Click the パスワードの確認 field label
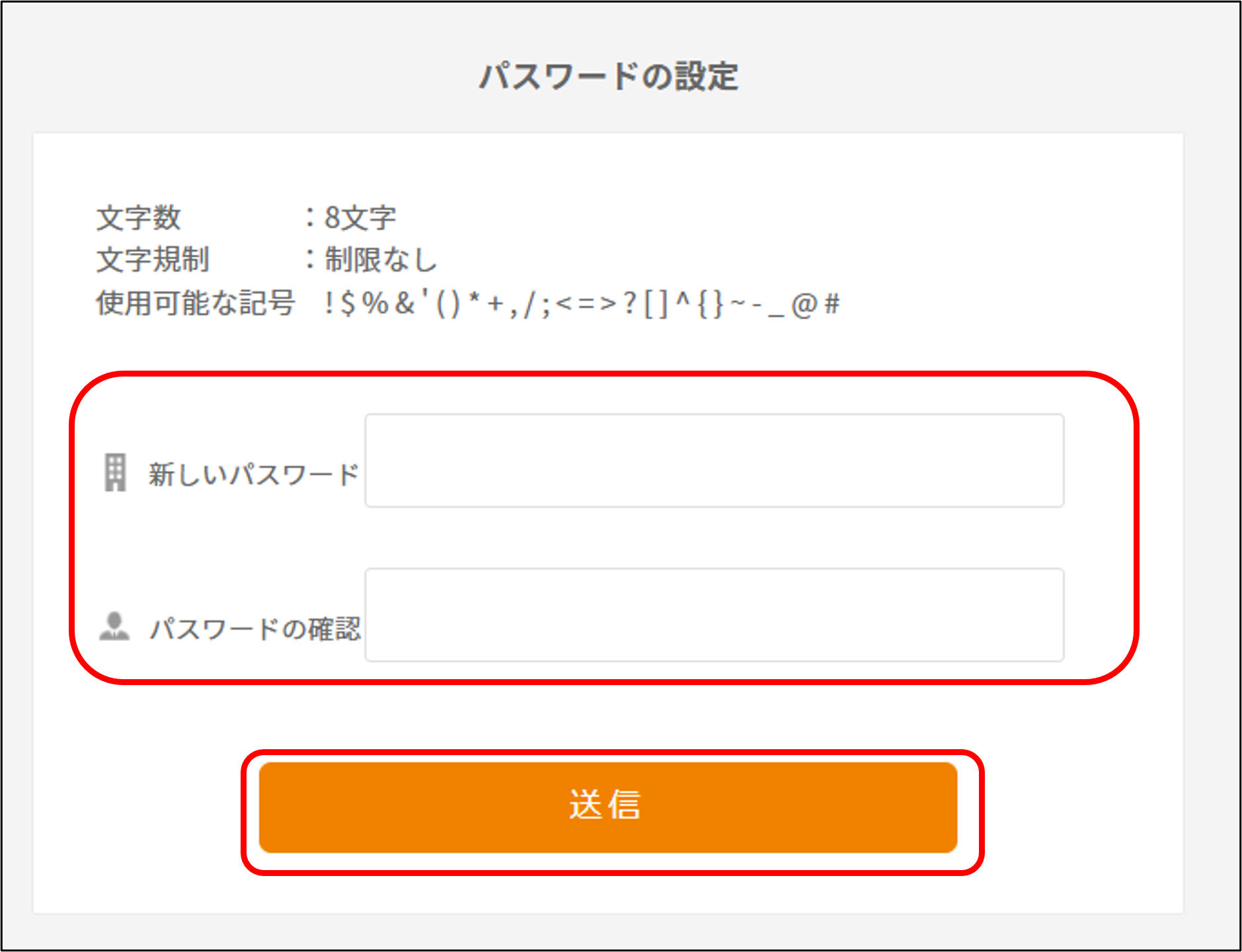 pos(255,628)
